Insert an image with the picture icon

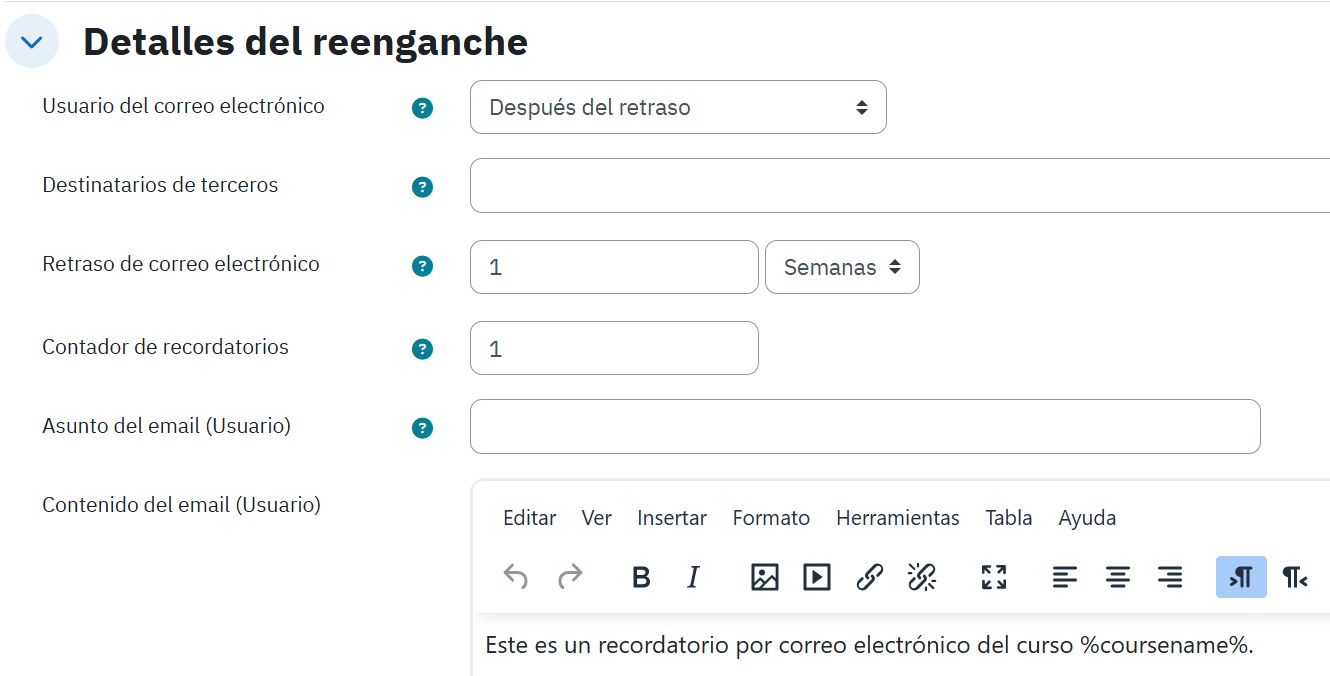click(765, 577)
